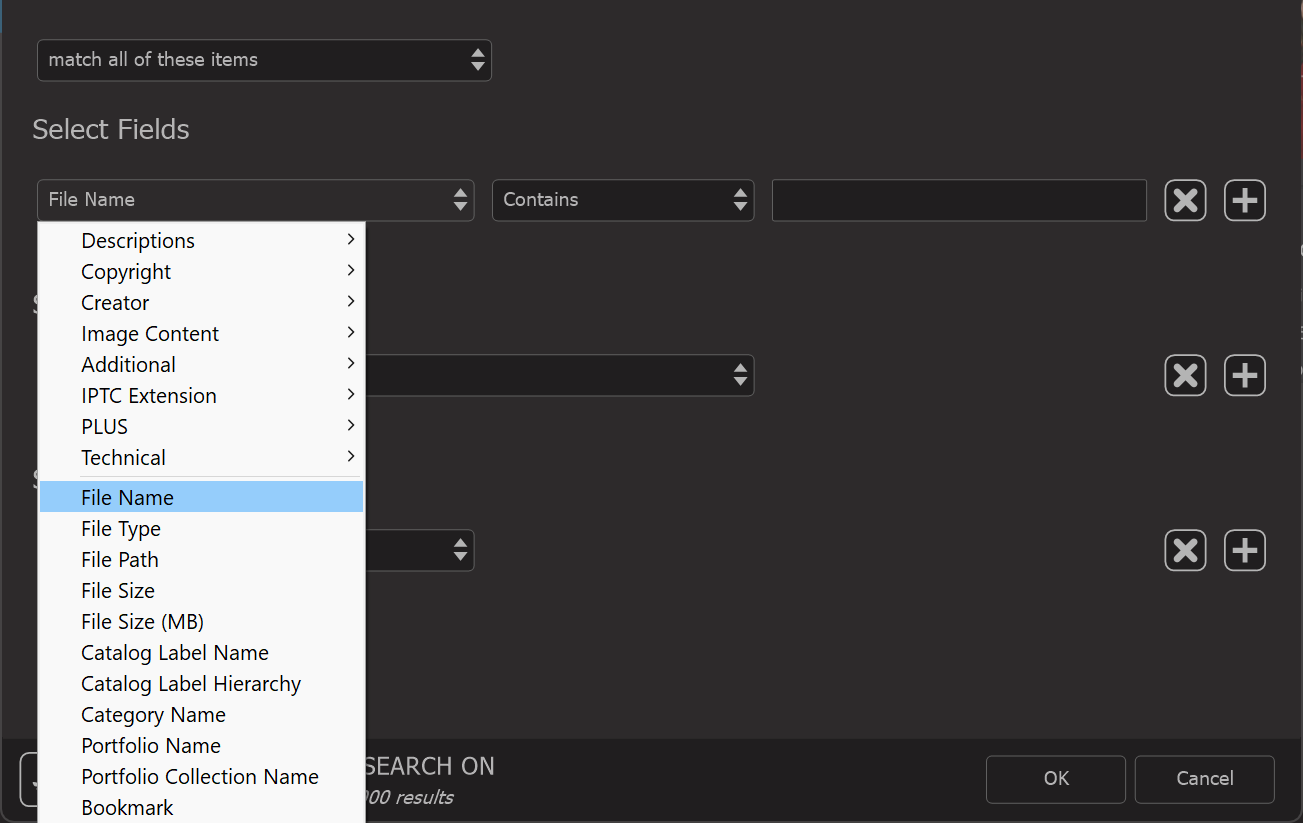Select the highlighted File Name menu entry
1303x823 pixels.
point(201,498)
